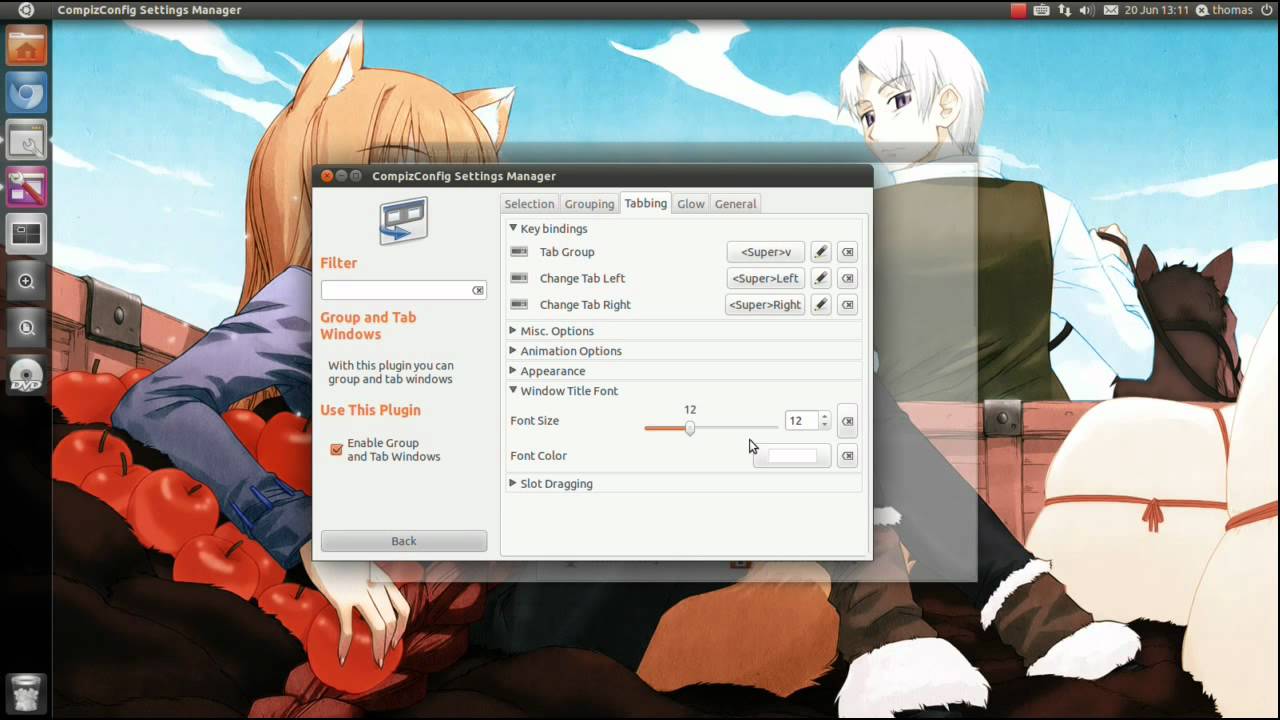The height and width of the screenshot is (720, 1280).
Task: Open the Files lens in launcher
Action: point(26,328)
